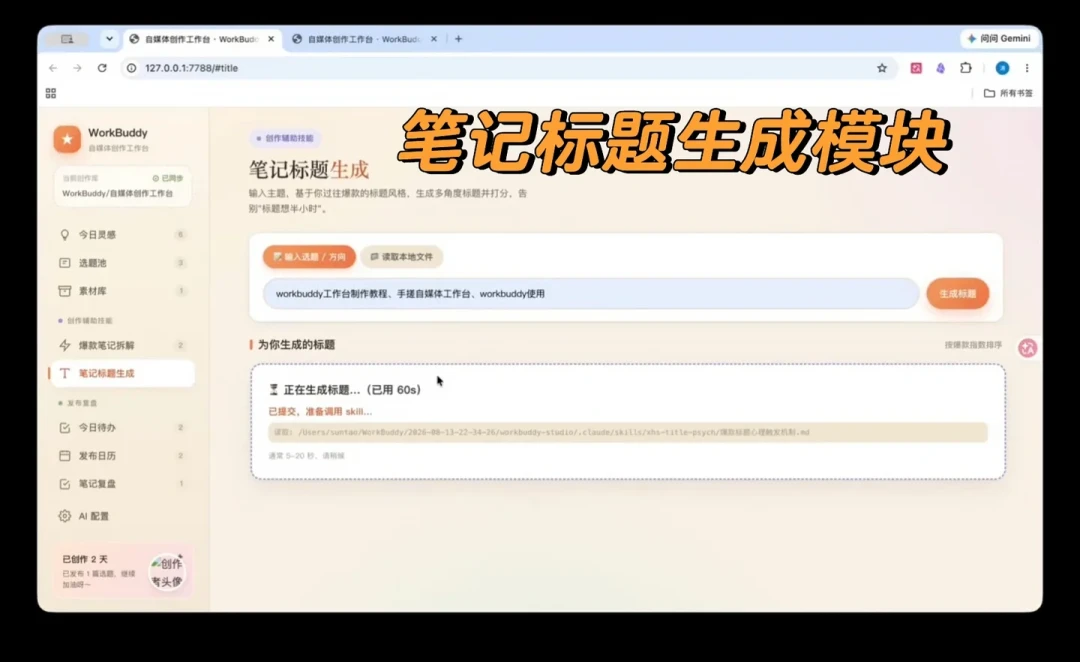Click 按爆款指数排序 sort link

click(973, 345)
